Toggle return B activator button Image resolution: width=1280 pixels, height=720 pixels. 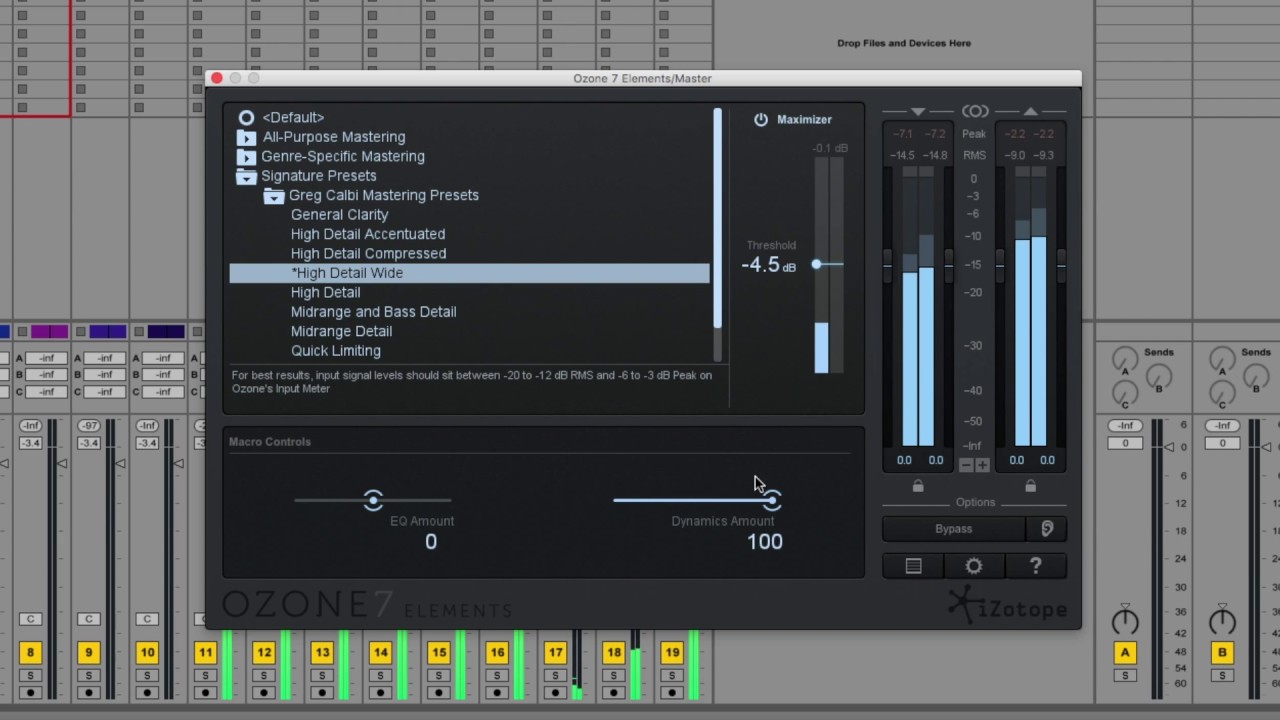coord(1222,652)
